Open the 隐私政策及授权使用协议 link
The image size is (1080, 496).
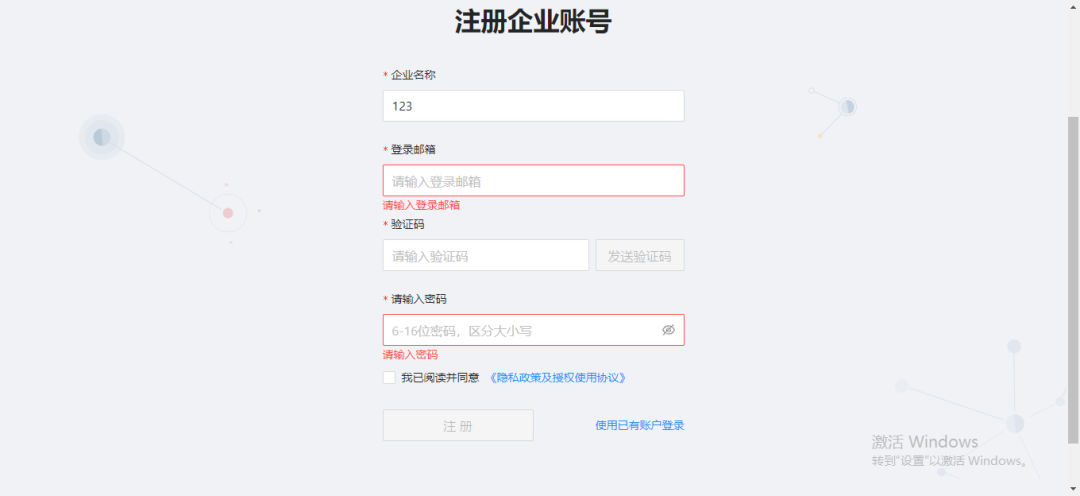pos(558,378)
